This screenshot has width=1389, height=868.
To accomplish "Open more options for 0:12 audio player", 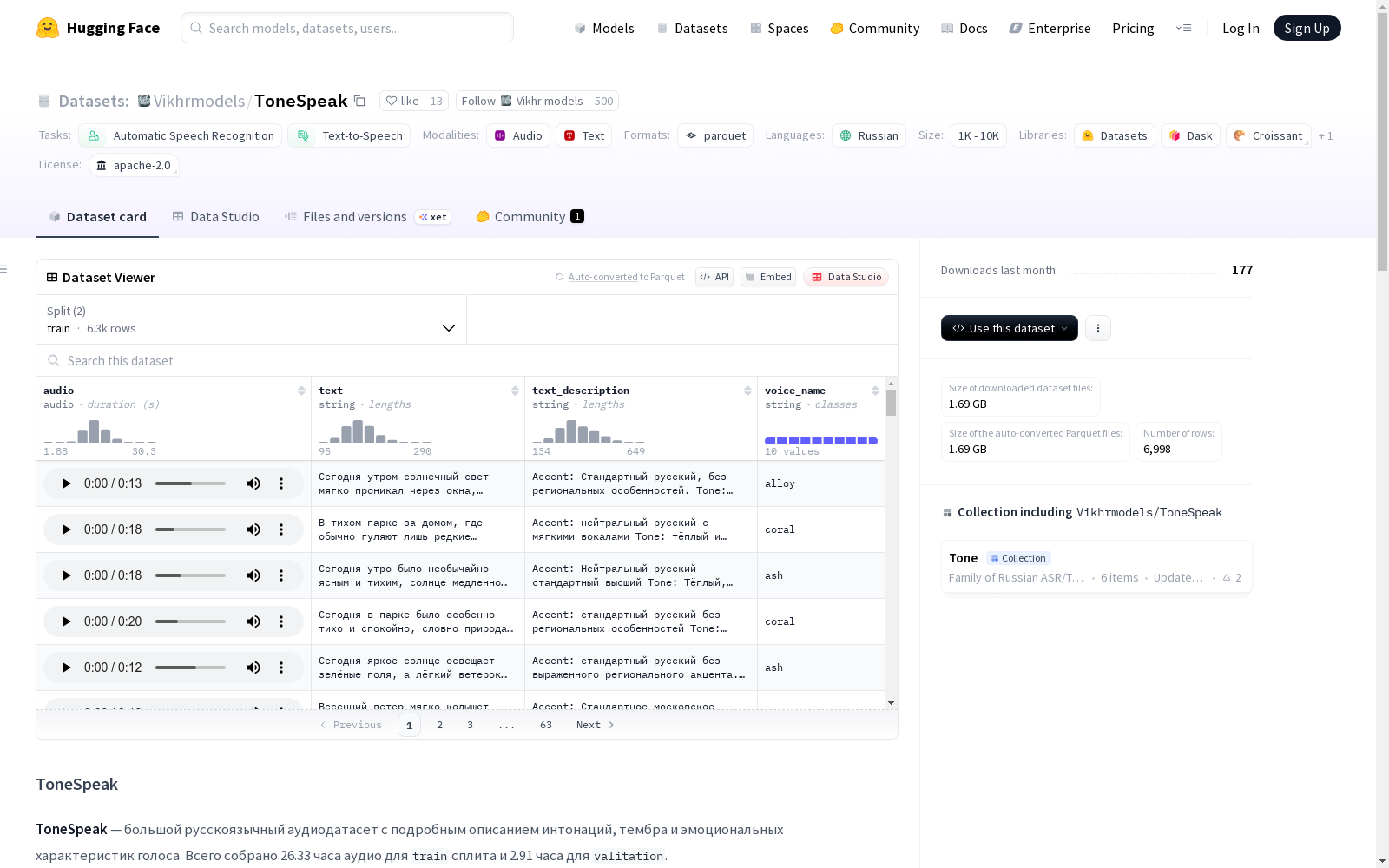I will (281, 667).
